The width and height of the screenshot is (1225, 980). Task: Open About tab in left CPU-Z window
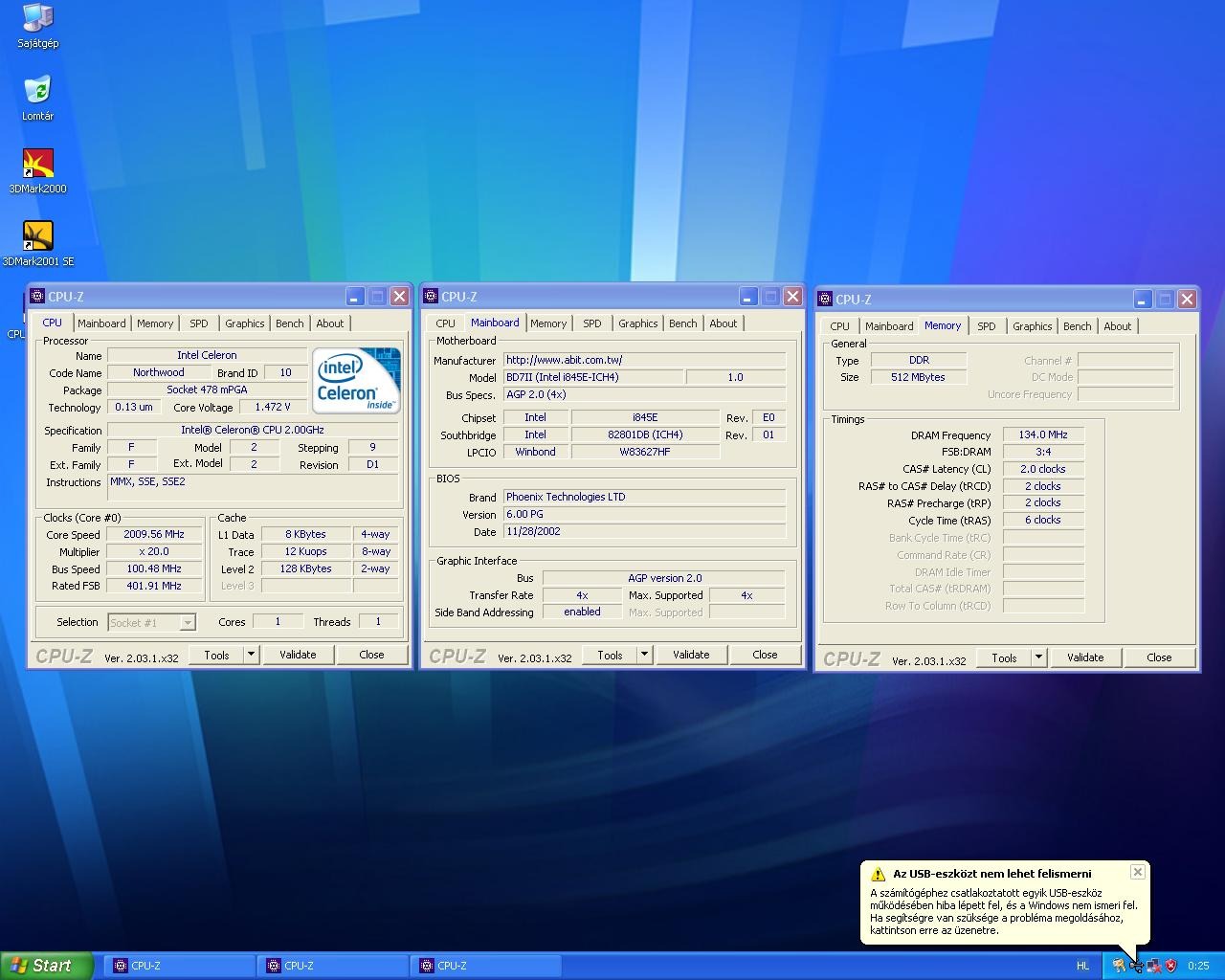tap(330, 323)
